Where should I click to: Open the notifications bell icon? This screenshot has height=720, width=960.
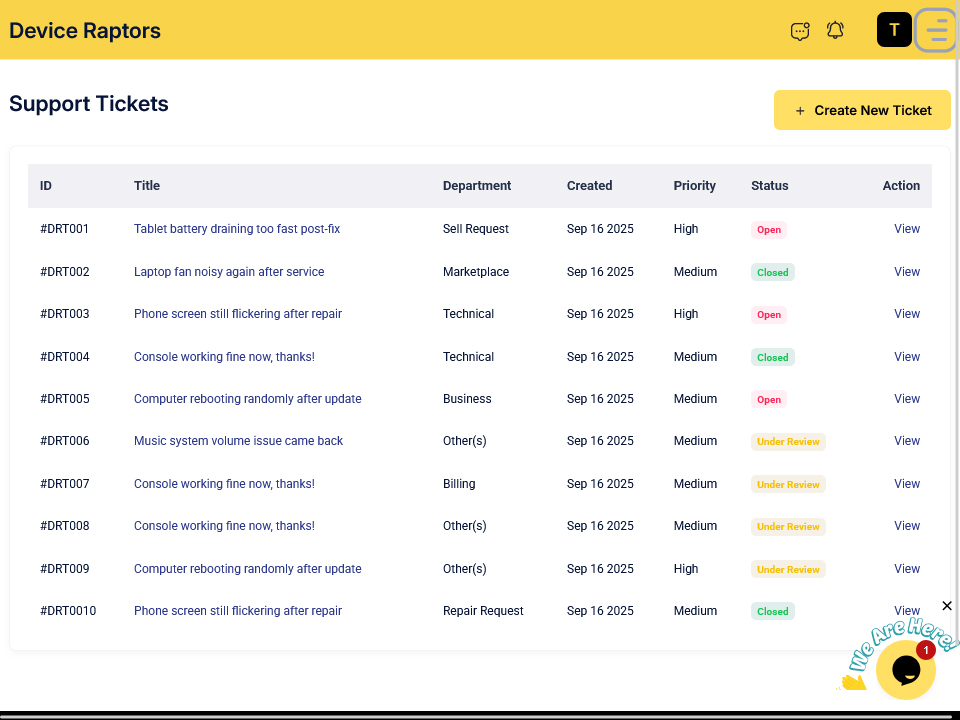coord(835,31)
